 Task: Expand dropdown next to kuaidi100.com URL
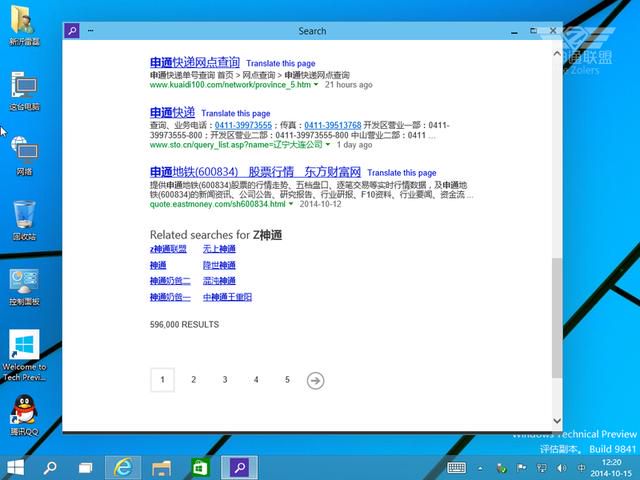click(x=316, y=84)
